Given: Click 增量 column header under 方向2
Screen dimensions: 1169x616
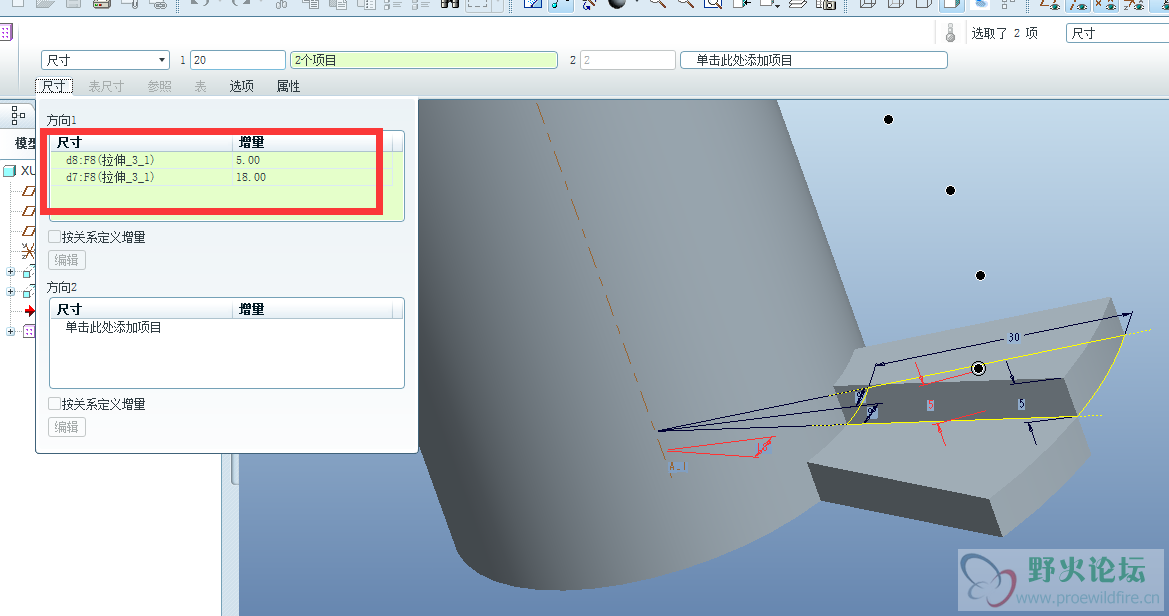Looking at the screenshot, I should pyautogui.click(x=312, y=309).
